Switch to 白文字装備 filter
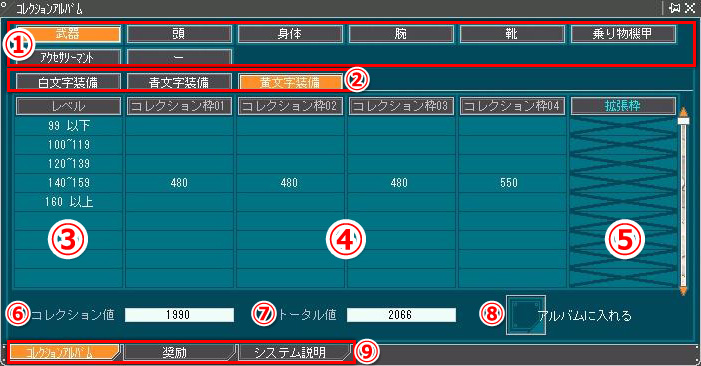Screen dimensions: 701x366 pos(68,82)
